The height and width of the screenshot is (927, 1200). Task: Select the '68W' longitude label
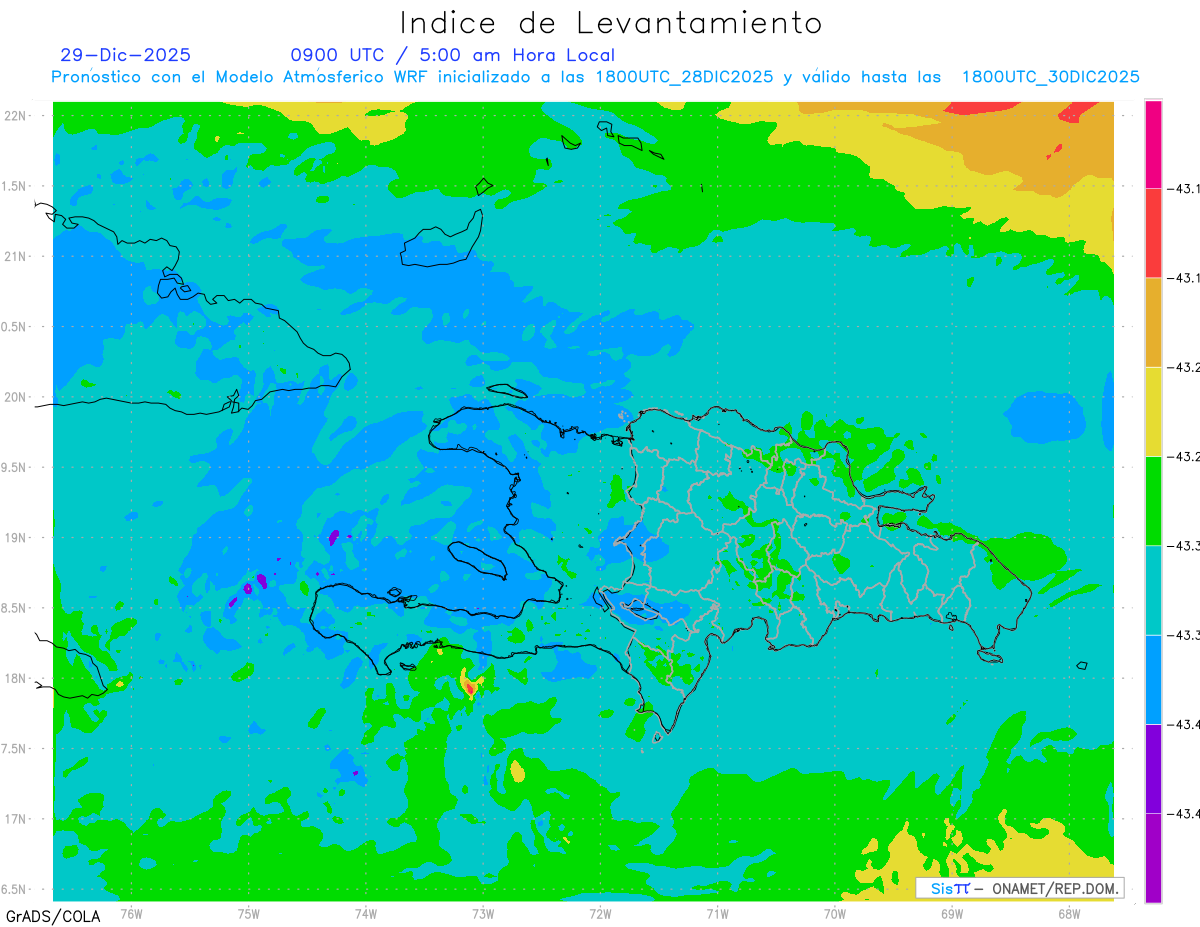1069,912
